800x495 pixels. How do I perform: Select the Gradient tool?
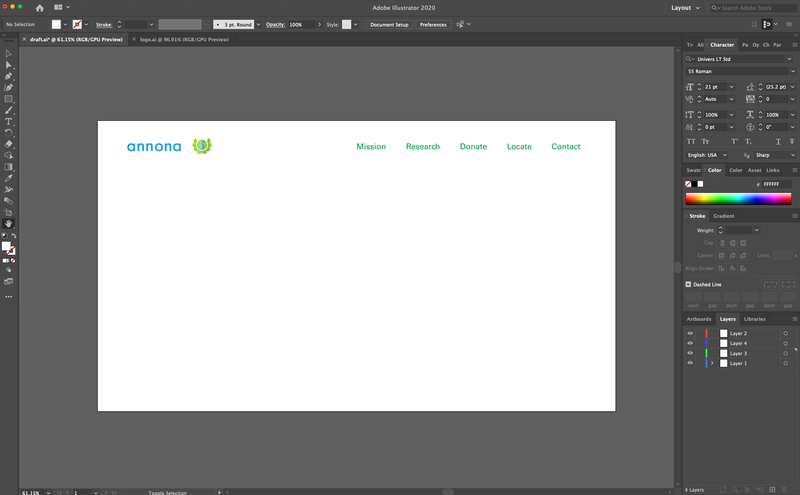coord(8,167)
